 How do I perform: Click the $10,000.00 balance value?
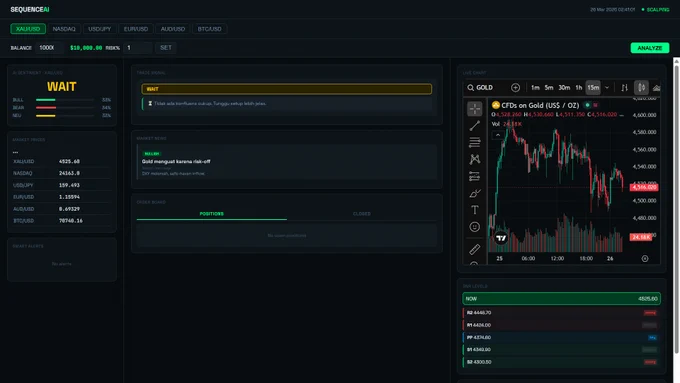tap(86, 48)
